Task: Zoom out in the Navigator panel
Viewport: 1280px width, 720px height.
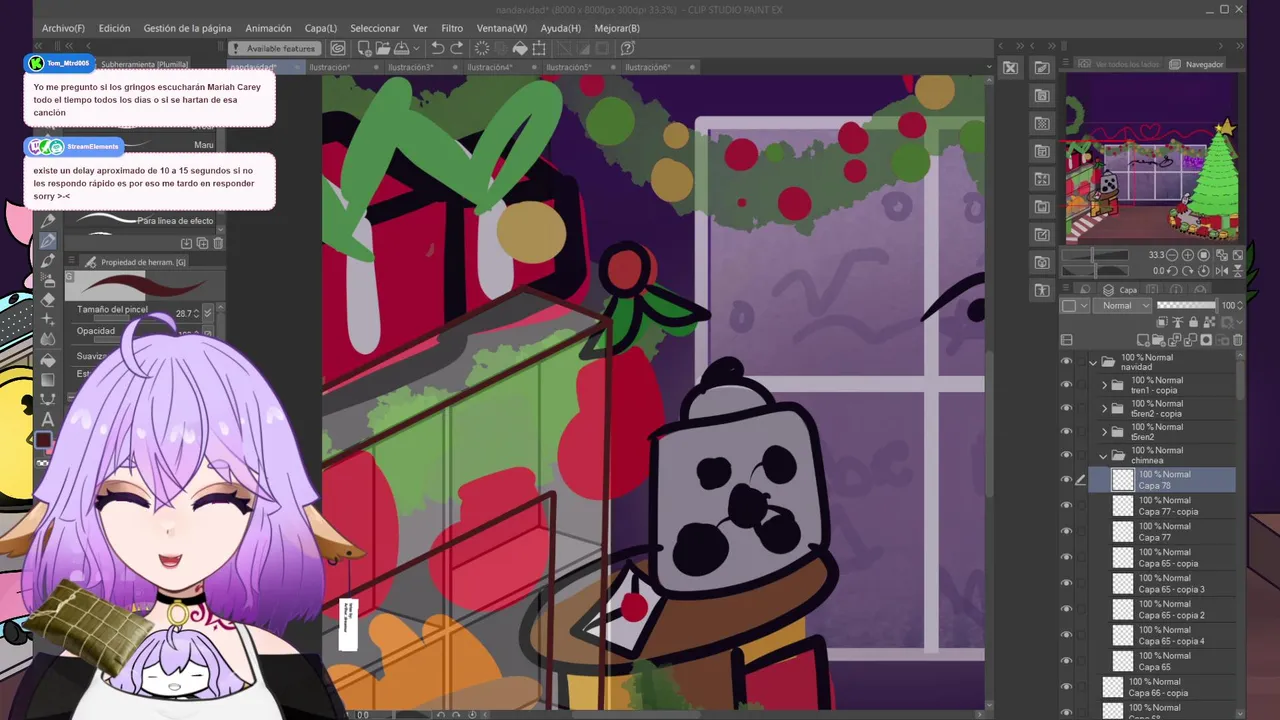Action: click(x=1172, y=255)
